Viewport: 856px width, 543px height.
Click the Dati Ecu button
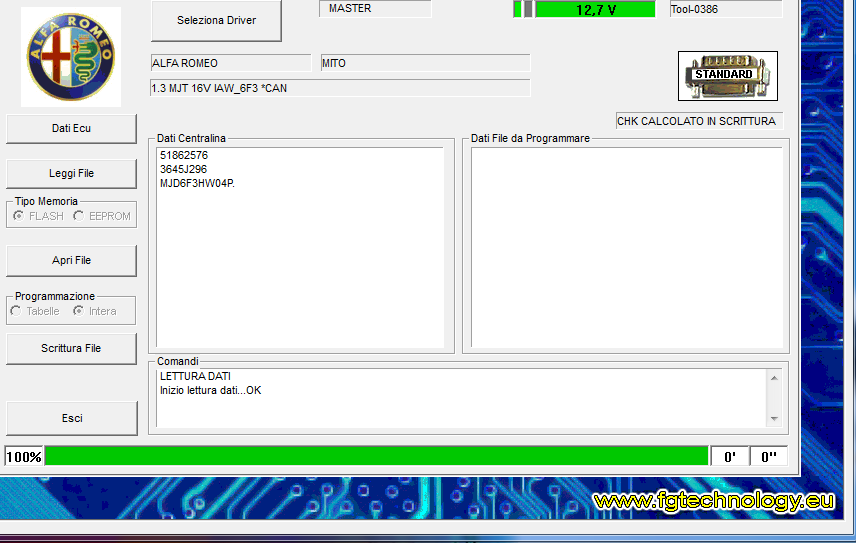72,128
